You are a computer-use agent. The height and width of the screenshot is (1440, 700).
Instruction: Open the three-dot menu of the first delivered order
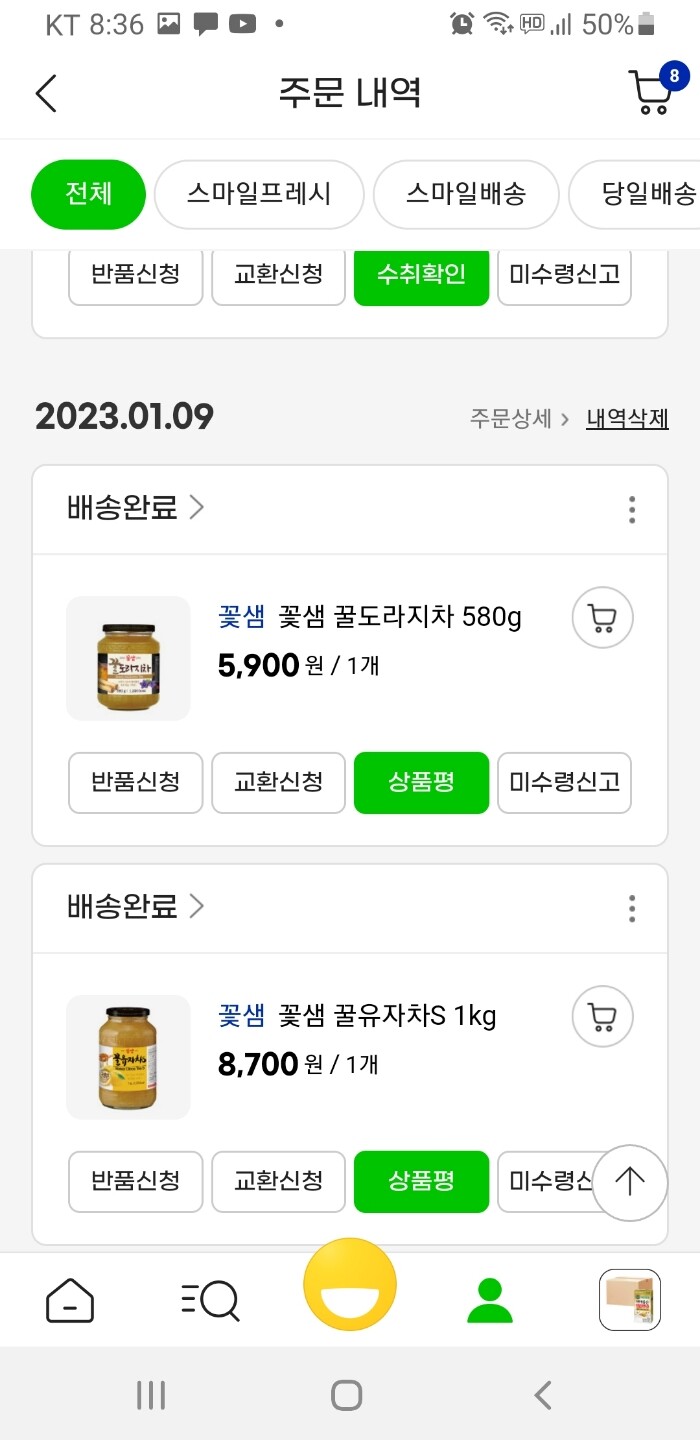pos(631,510)
